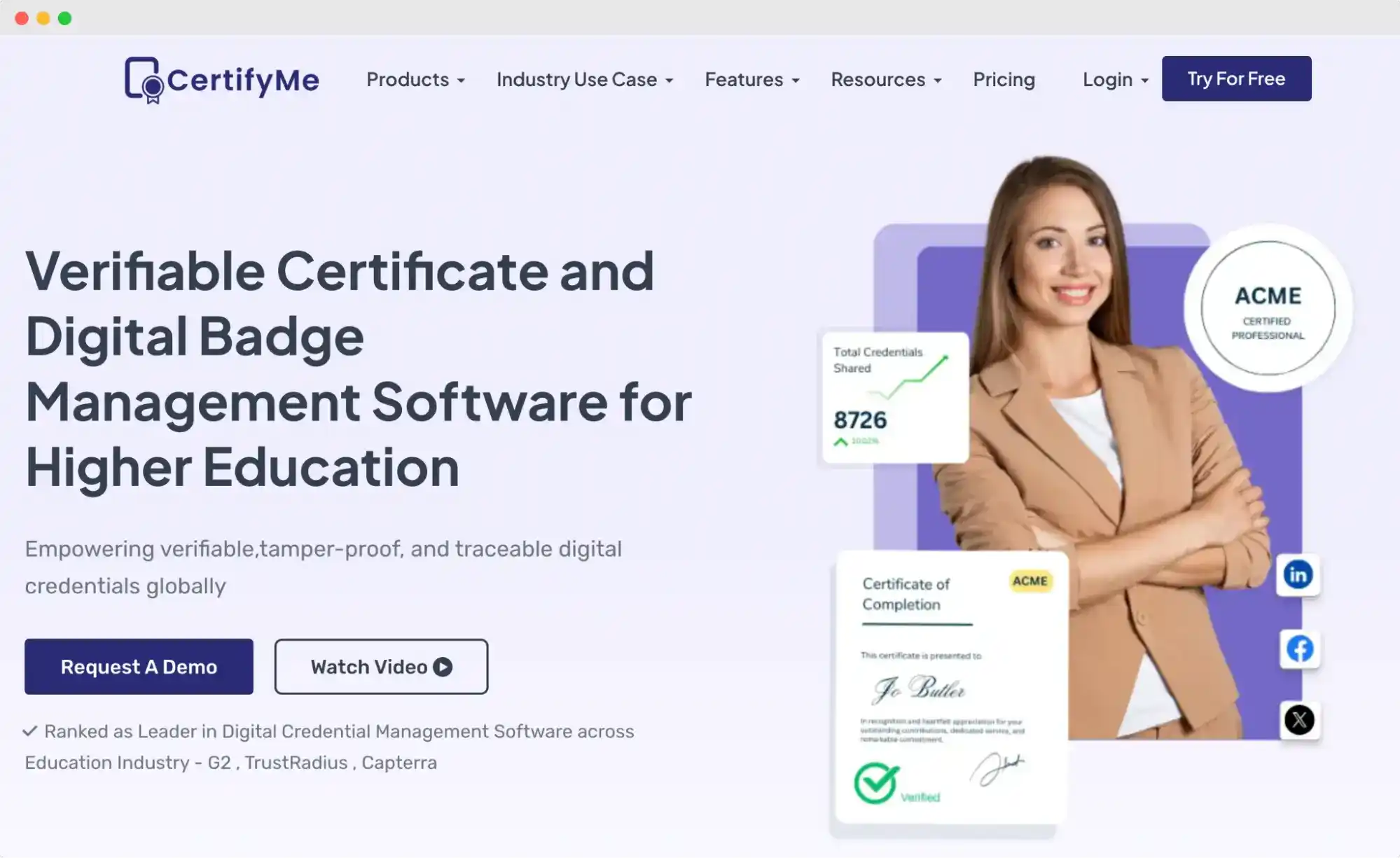Open the Certificate of Completion preview
This screenshot has height=858, width=1400.
[951, 688]
